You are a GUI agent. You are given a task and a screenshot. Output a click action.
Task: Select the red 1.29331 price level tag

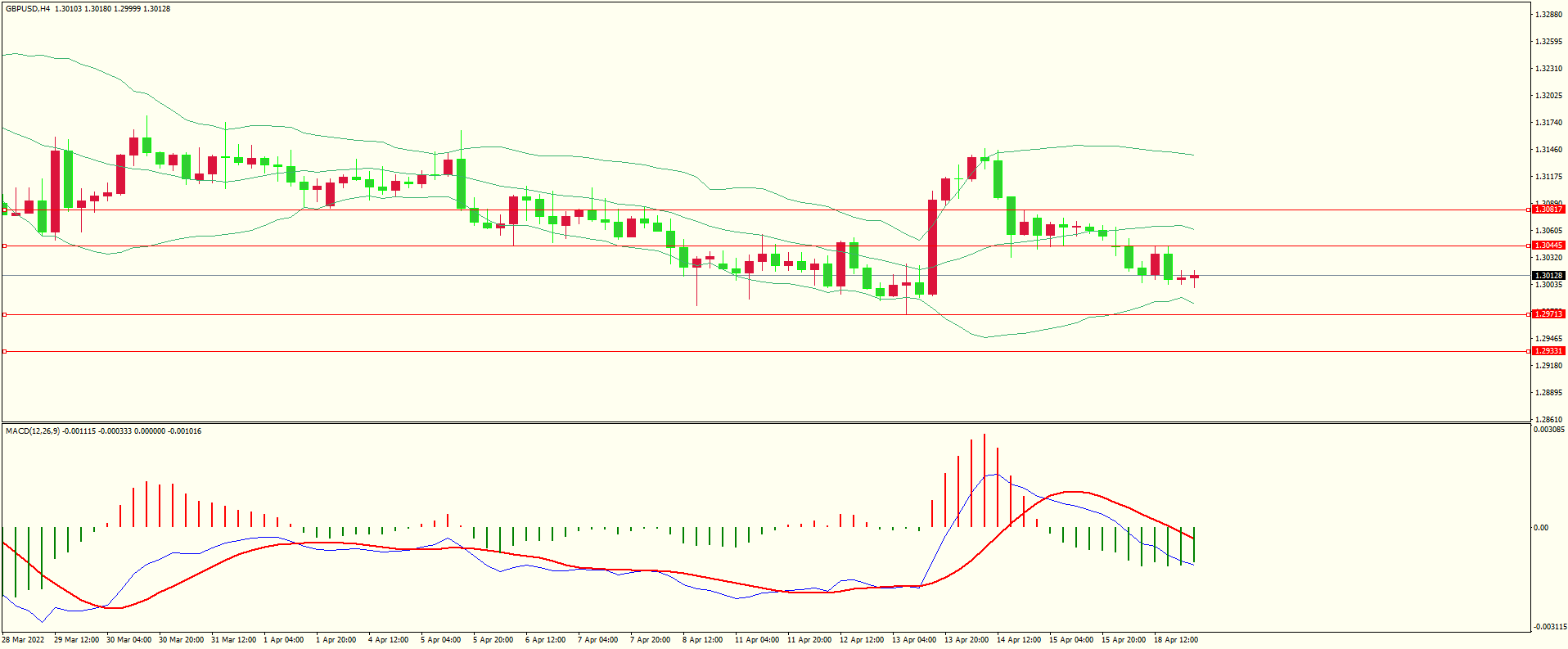(1548, 351)
